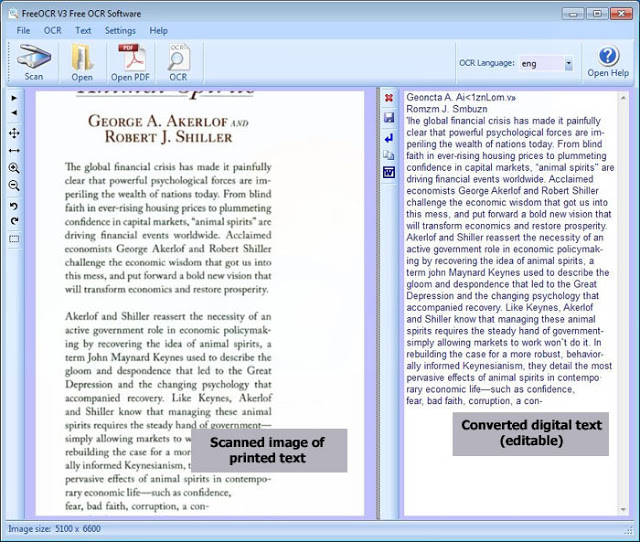Image resolution: width=640 pixels, height=542 pixels.
Task: Click the resize grip in the status bar
Action: click(629, 531)
